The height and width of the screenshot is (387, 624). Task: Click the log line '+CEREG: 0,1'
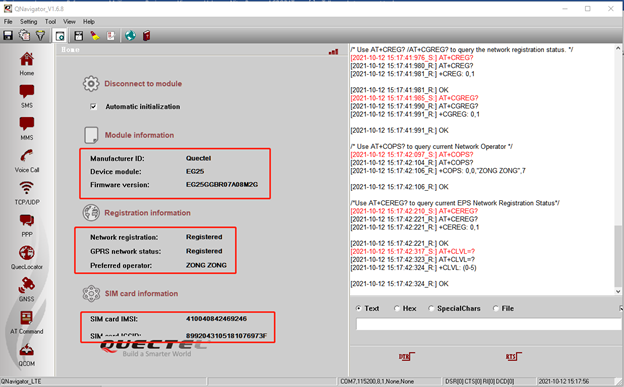coord(415,227)
